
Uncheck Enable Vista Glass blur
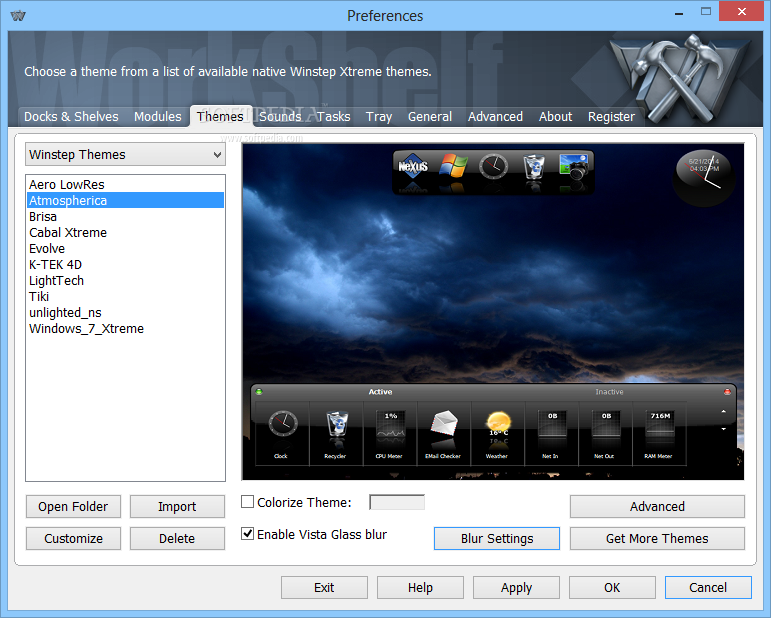(x=247, y=534)
